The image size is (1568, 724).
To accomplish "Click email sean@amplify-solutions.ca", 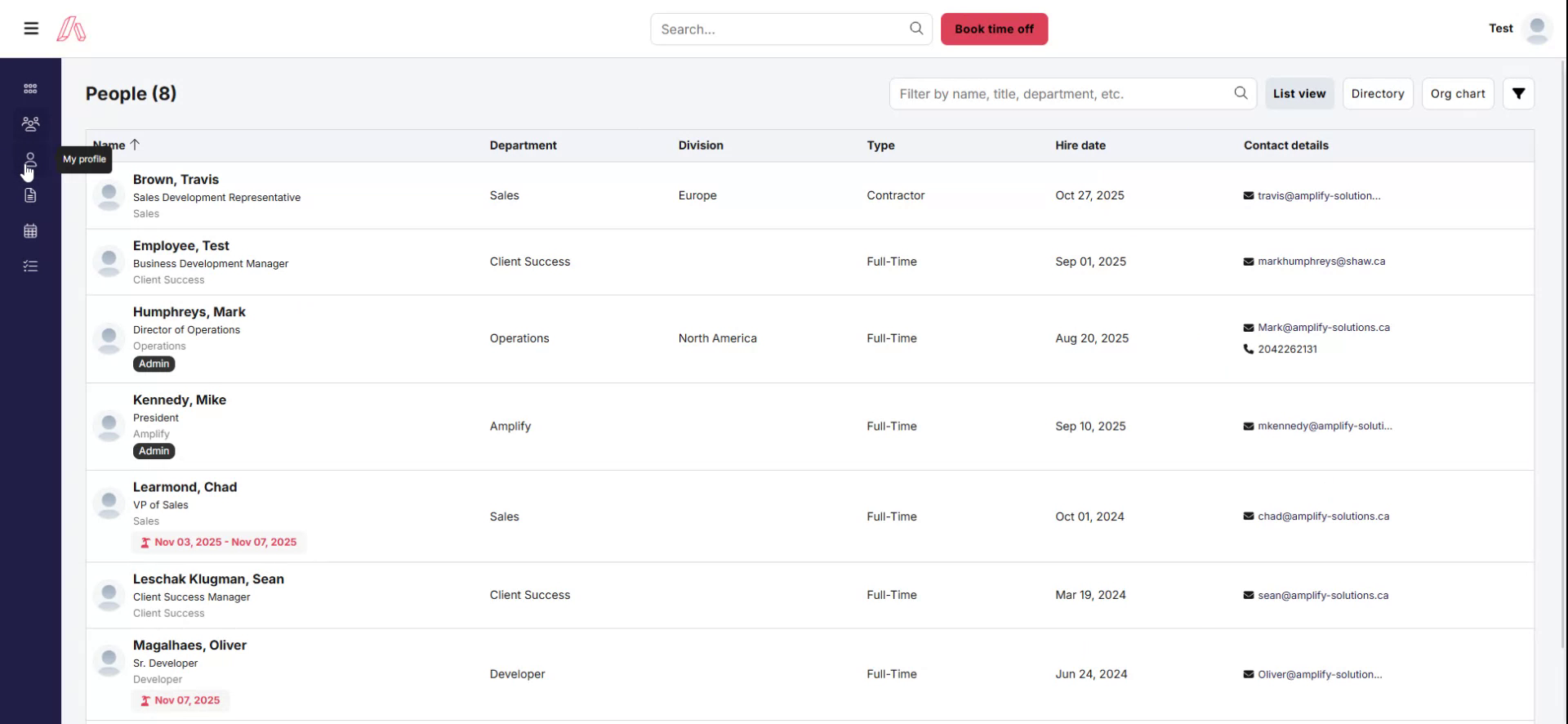I will click(1323, 596).
